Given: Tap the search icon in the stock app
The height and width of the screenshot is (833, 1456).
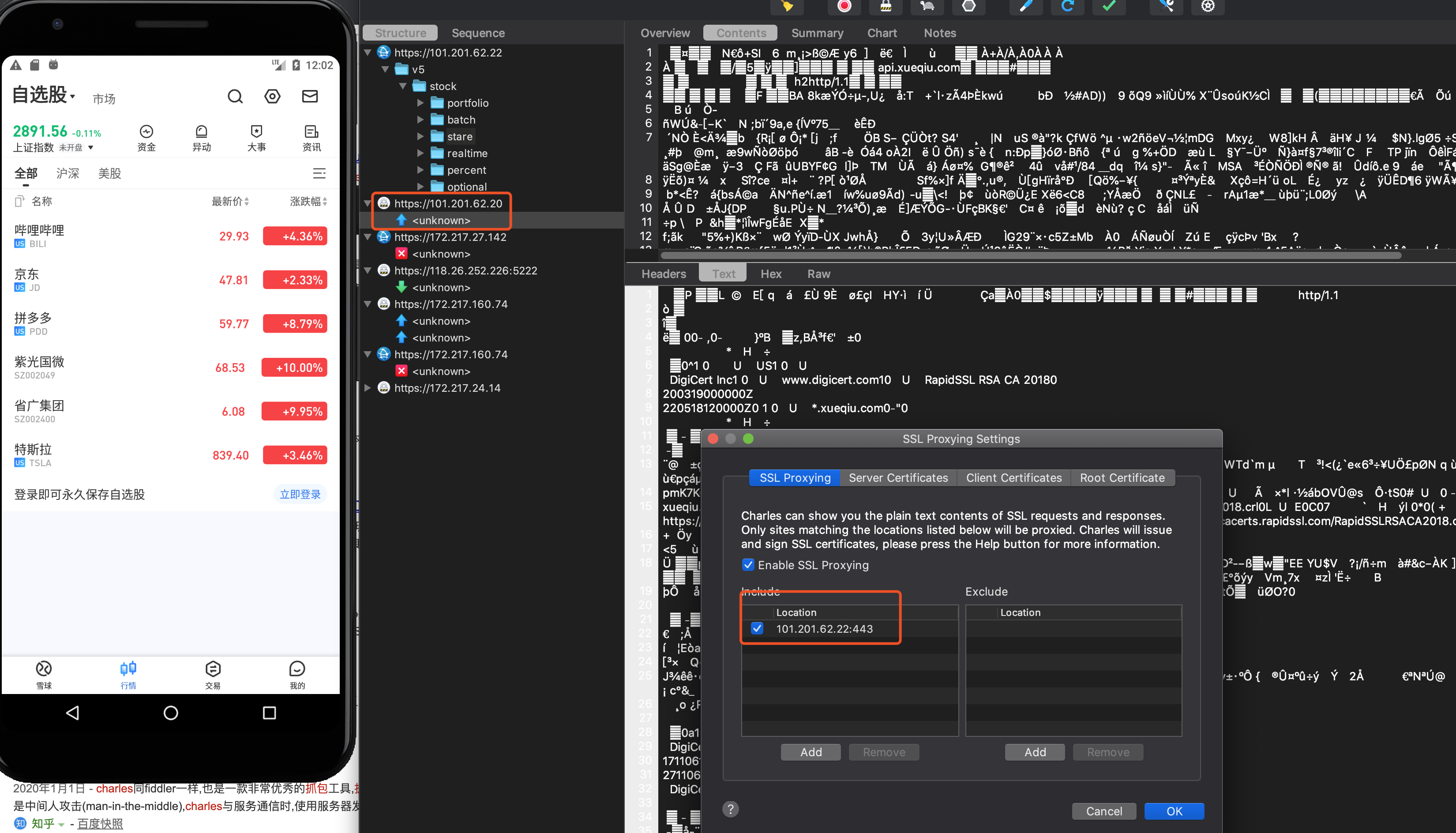Looking at the screenshot, I should click(235, 96).
